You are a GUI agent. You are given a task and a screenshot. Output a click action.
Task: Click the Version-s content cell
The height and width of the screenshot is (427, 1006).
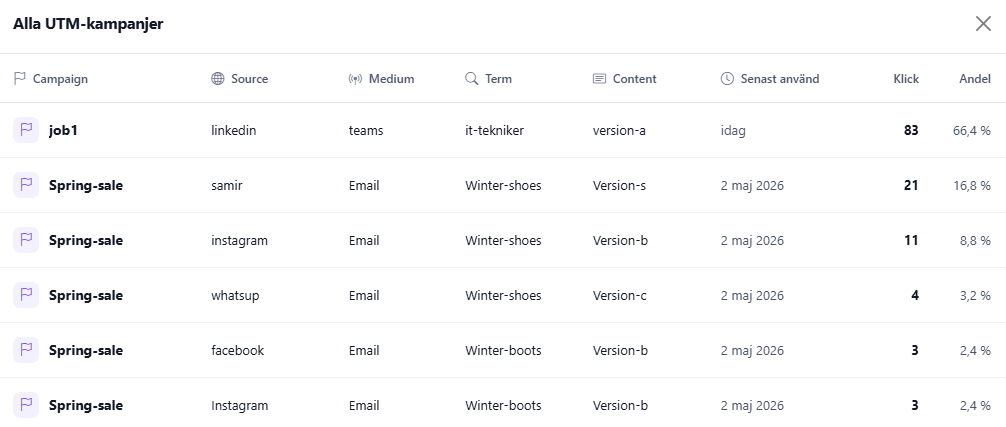click(x=619, y=186)
